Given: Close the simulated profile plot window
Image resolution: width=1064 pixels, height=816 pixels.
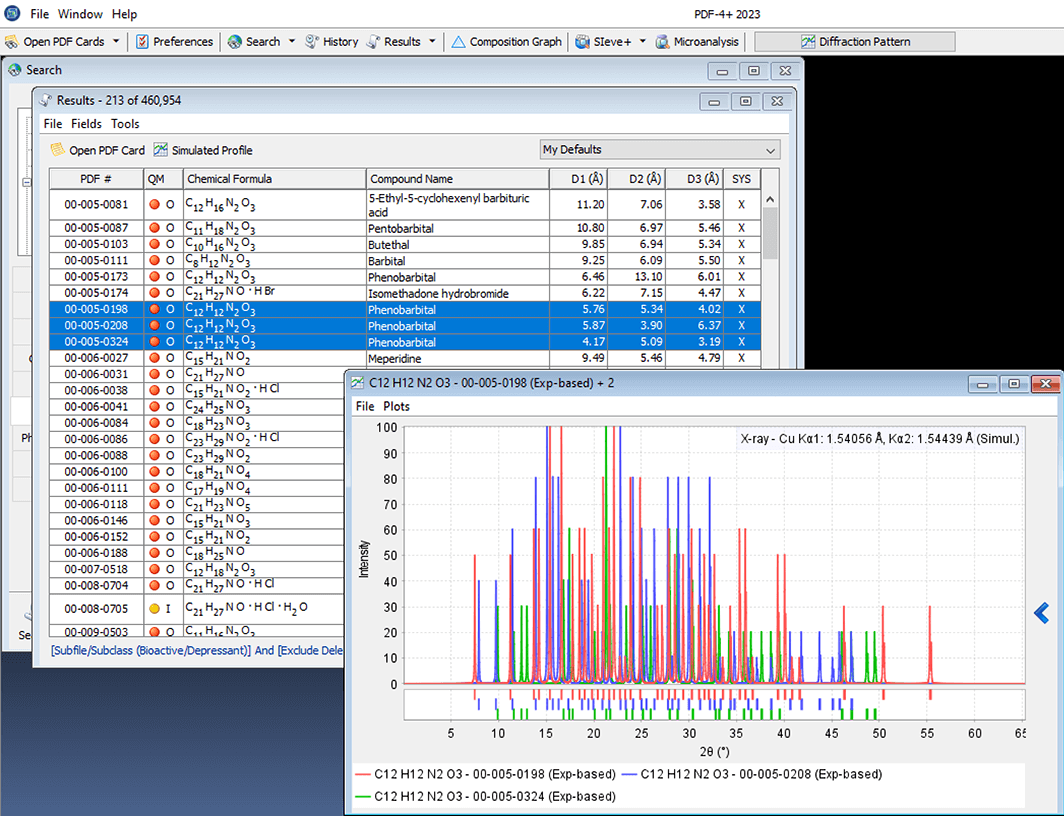Looking at the screenshot, I should [1045, 384].
